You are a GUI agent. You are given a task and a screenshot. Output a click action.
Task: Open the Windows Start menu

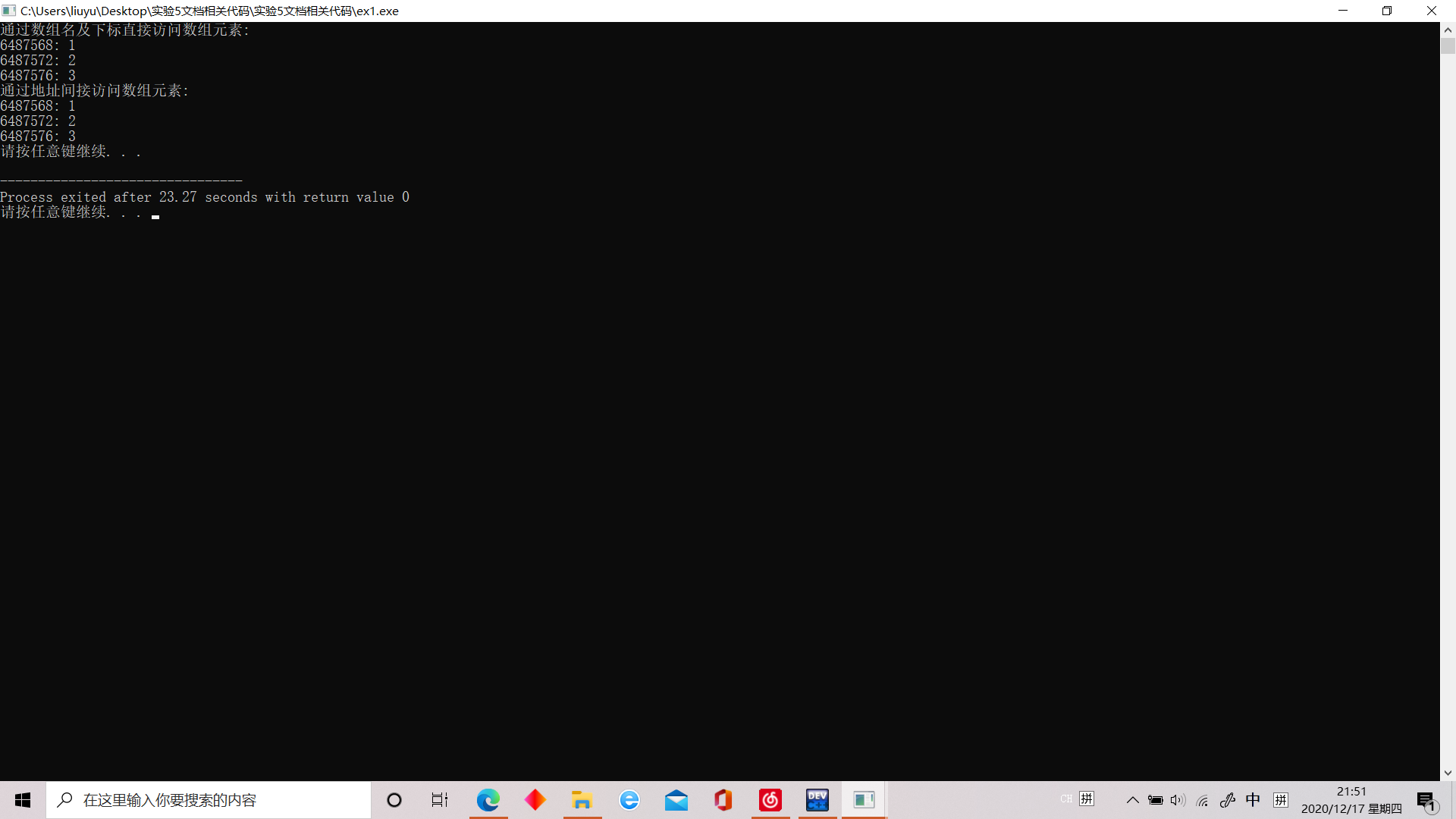(x=23, y=800)
